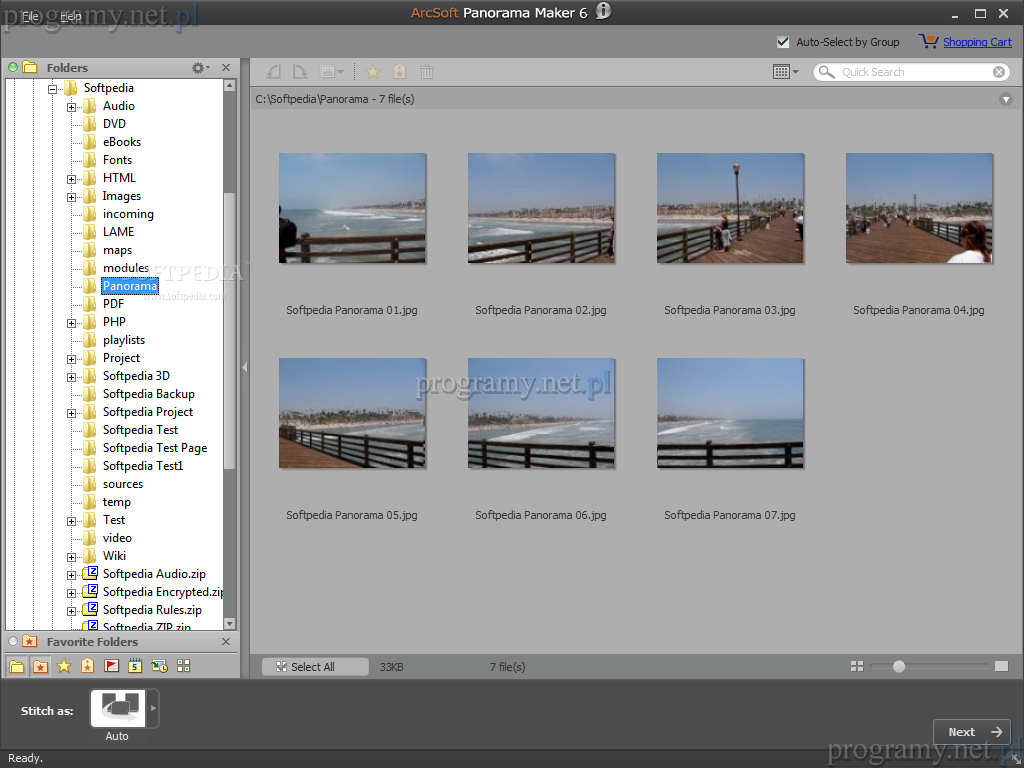Click the red flag filter icon

tap(112, 666)
